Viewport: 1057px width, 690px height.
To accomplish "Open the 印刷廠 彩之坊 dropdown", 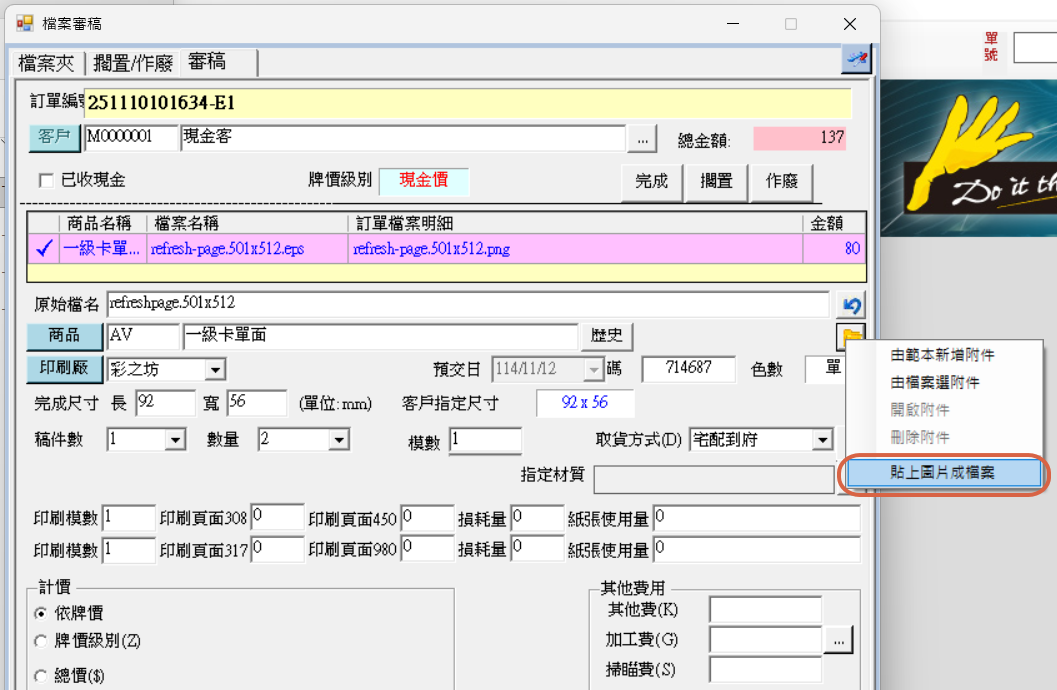I will click(x=215, y=371).
